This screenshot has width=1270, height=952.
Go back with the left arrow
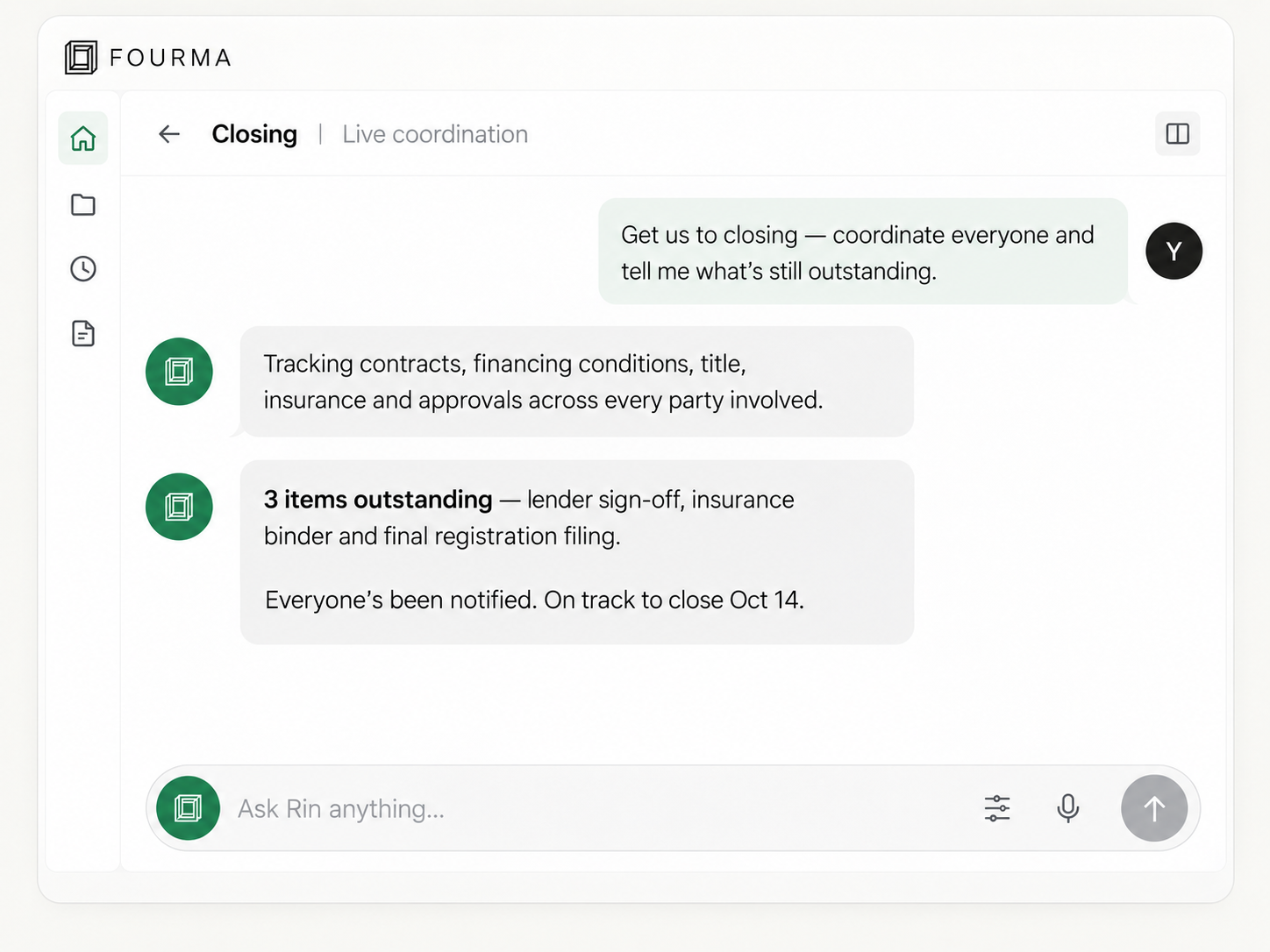(x=169, y=133)
